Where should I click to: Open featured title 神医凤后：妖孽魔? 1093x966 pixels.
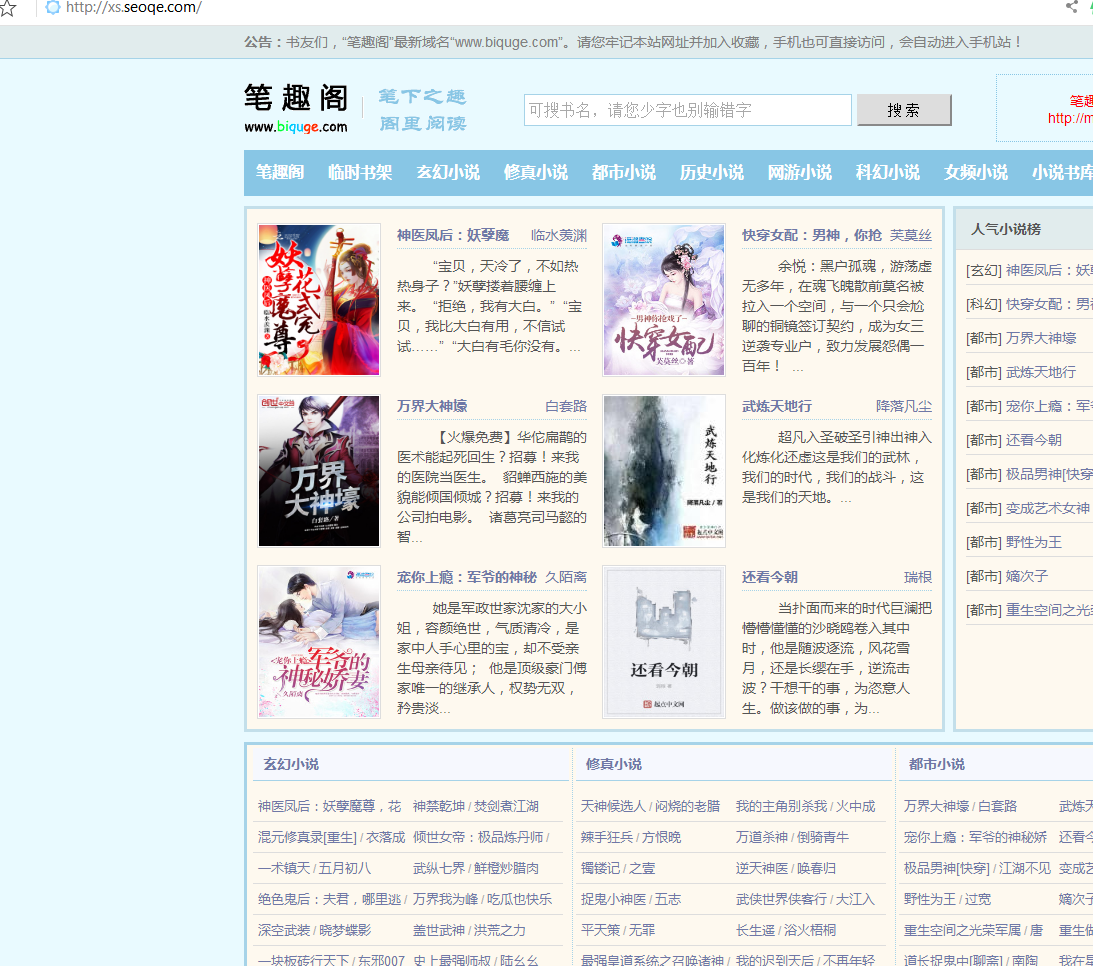click(x=453, y=236)
